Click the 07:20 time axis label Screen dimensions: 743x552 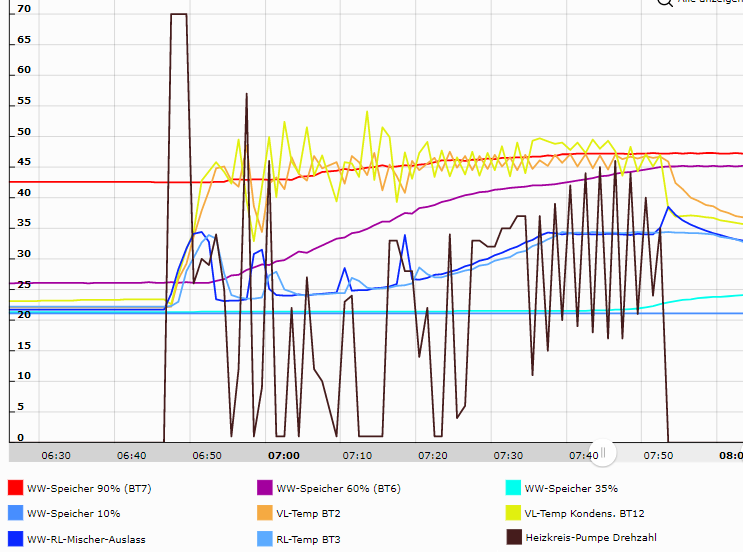(x=433, y=456)
